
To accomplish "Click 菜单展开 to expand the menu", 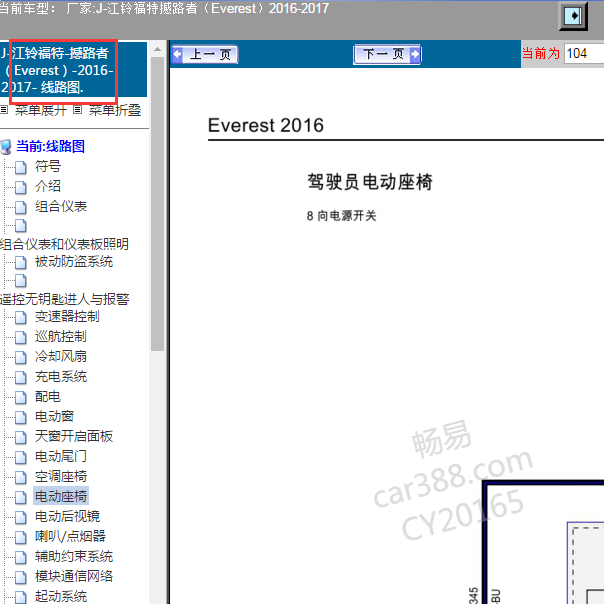I will click(x=41, y=111).
